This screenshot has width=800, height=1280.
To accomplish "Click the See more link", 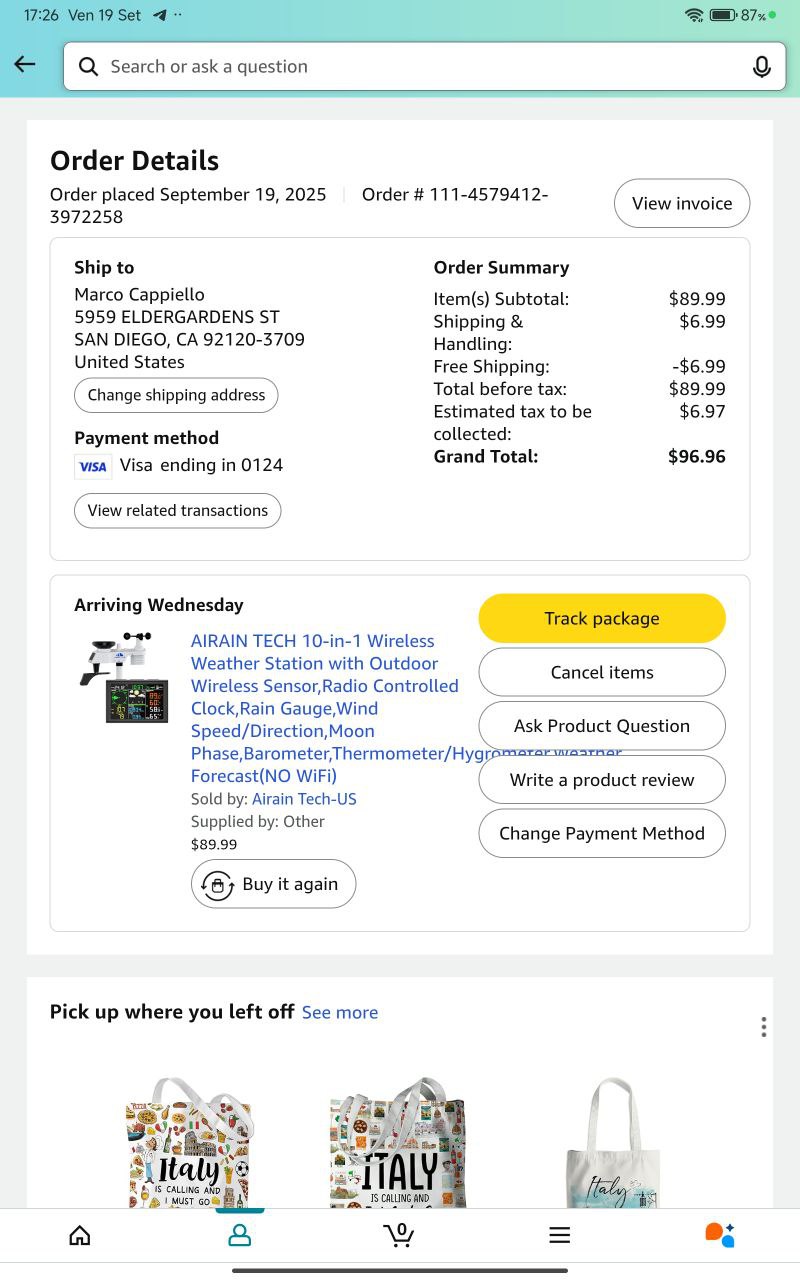I will coord(340,1012).
